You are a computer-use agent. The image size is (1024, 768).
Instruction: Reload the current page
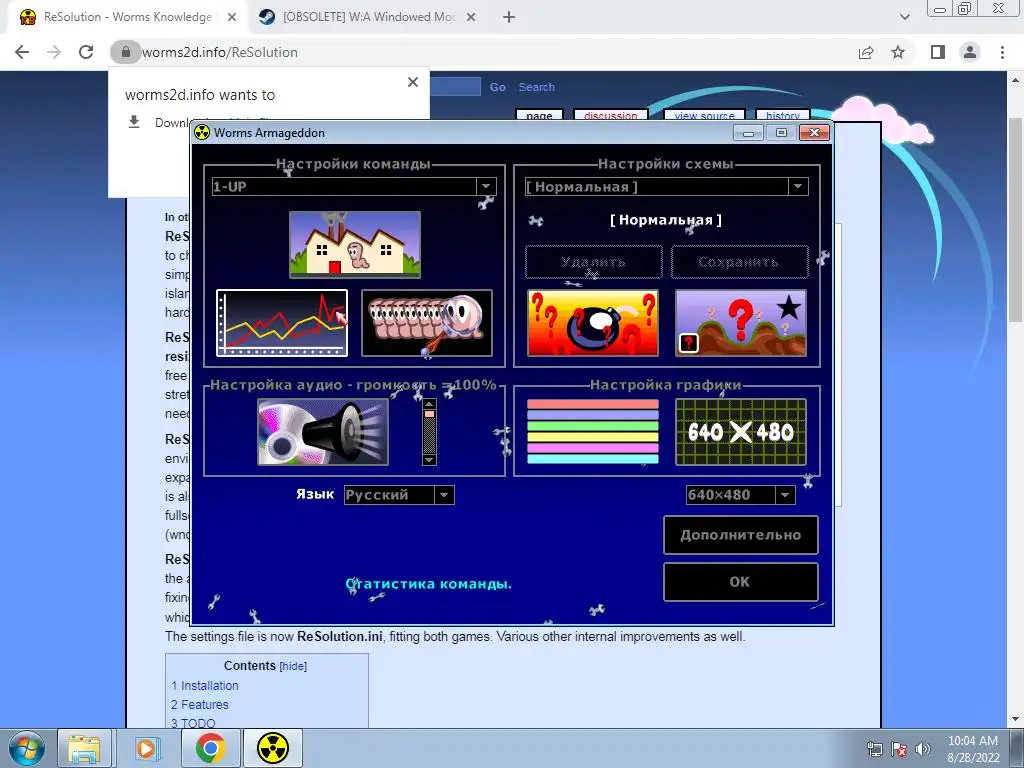[86, 52]
